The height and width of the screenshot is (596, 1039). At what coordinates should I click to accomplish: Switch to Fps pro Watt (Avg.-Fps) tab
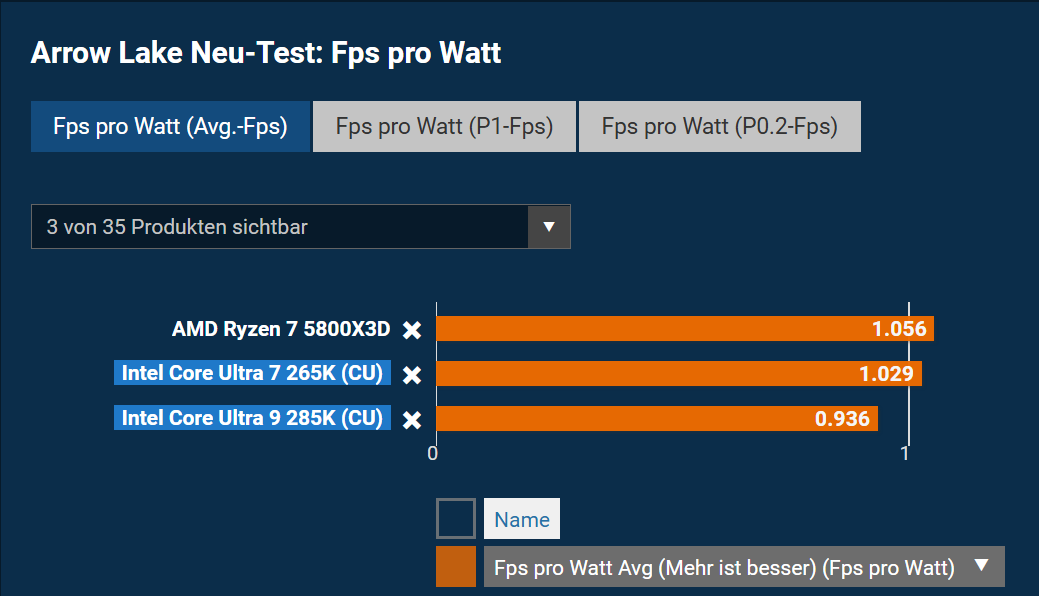point(170,127)
